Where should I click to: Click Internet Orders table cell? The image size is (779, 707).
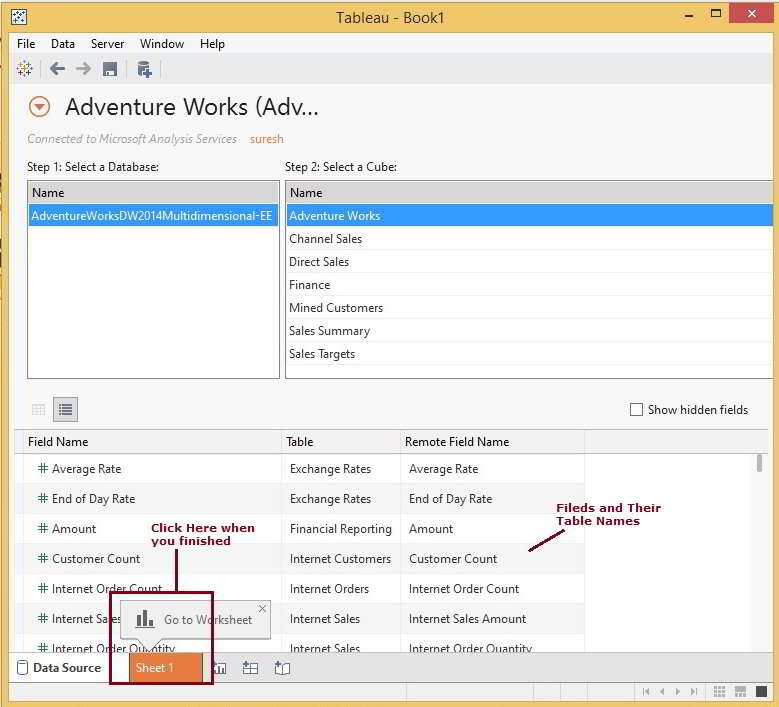[341, 589]
